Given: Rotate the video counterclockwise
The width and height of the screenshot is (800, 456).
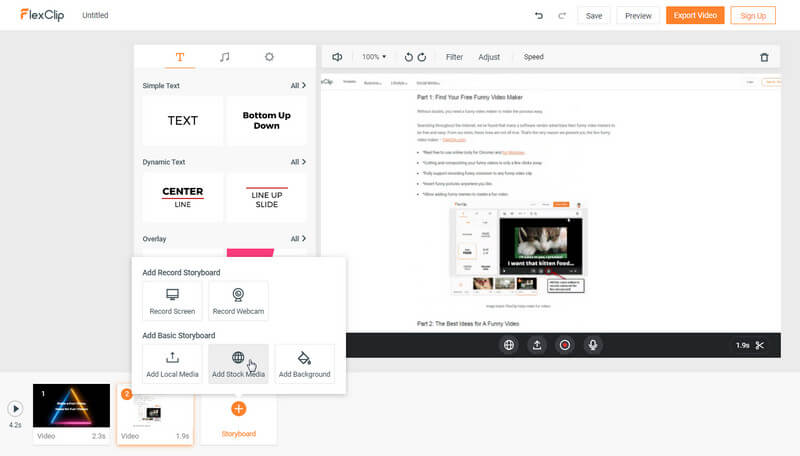Looking at the screenshot, I should click(409, 57).
